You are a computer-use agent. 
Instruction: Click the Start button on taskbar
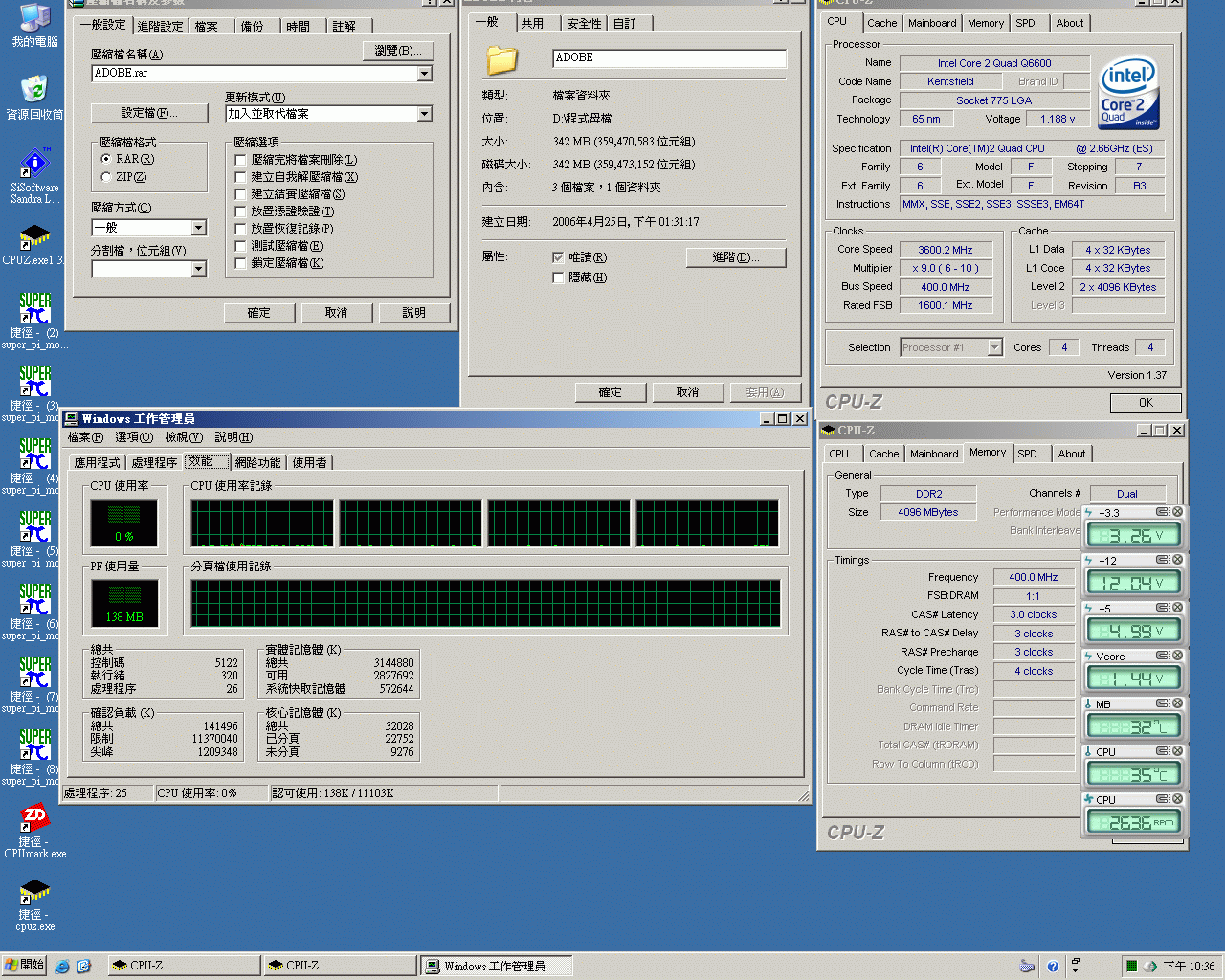tap(24, 966)
